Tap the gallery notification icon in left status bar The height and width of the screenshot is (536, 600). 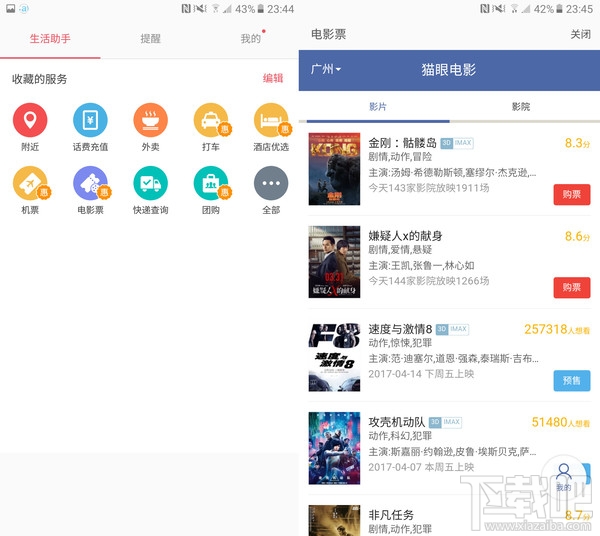[10, 8]
